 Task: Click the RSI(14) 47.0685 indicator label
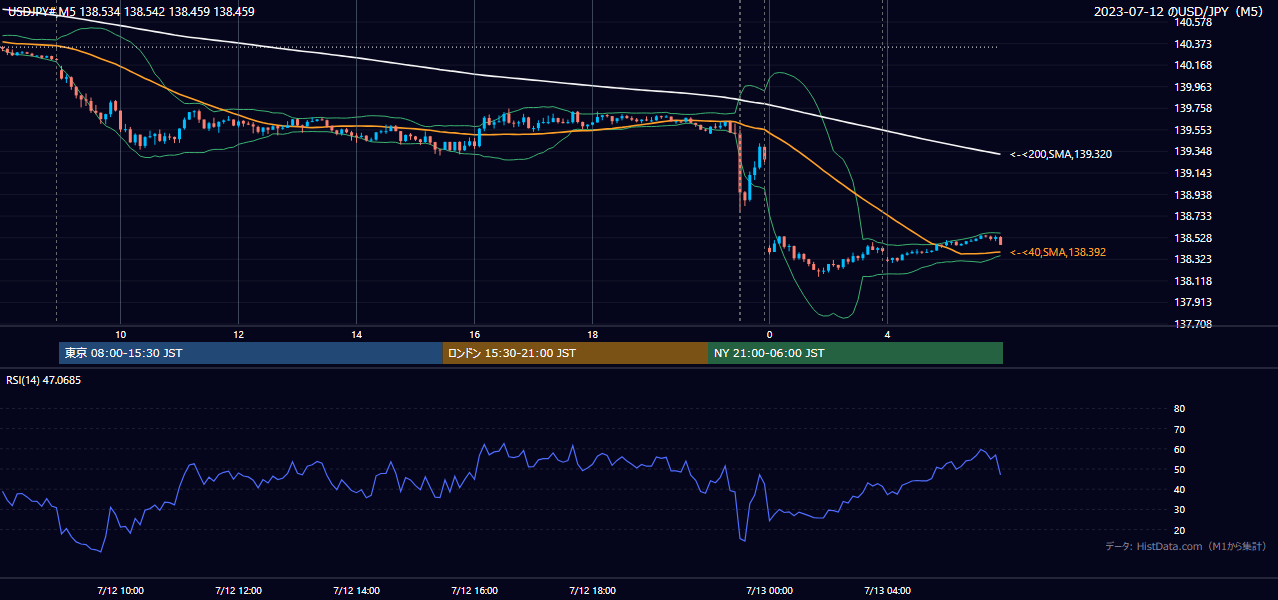coord(44,380)
